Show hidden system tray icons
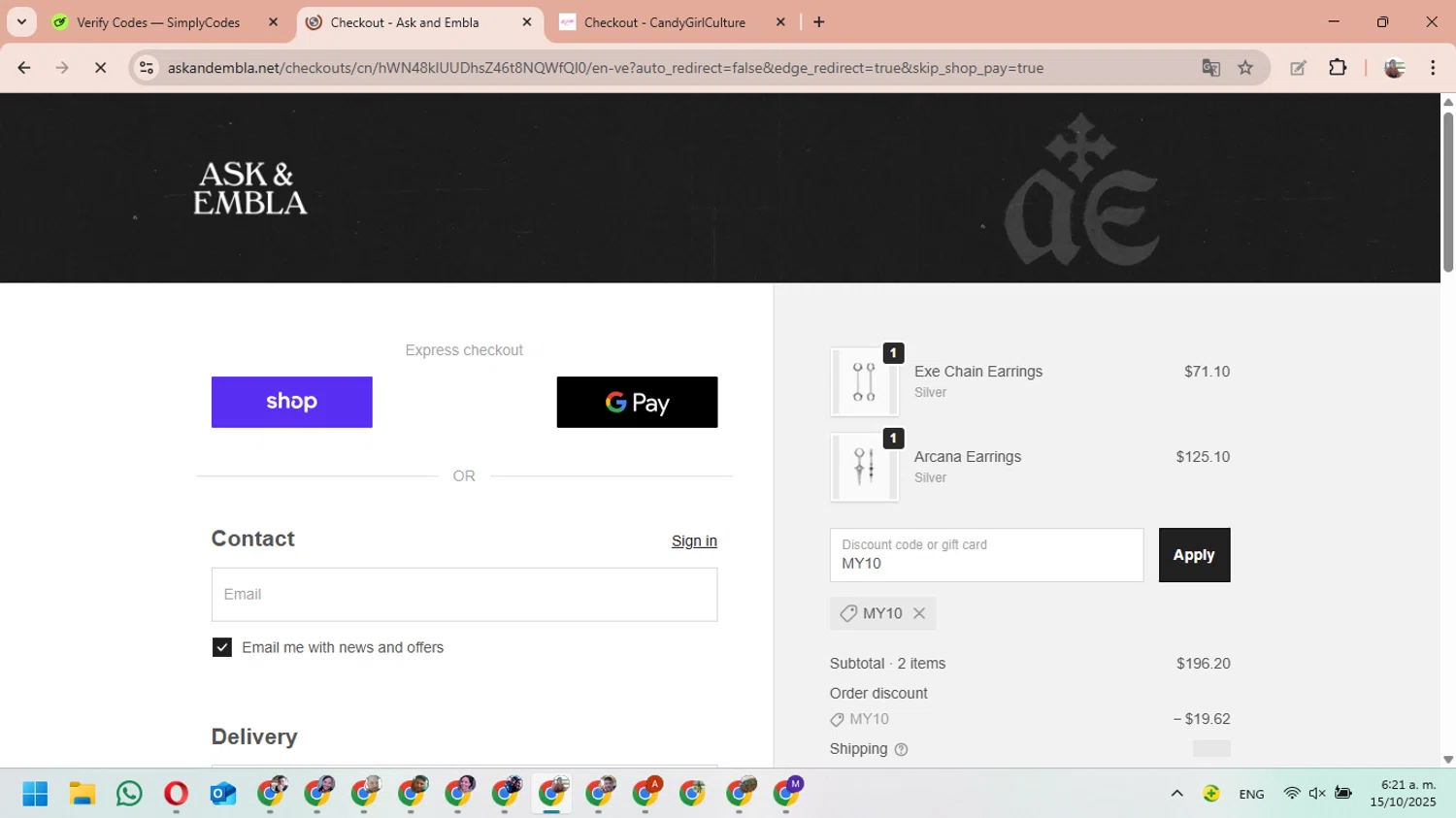 (1176, 794)
